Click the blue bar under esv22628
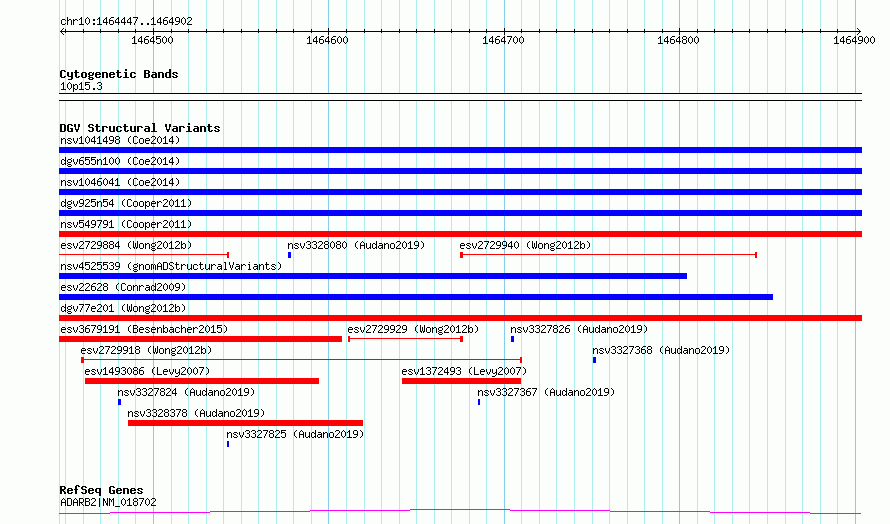The height and width of the screenshot is (524, 890). (416, 297)
